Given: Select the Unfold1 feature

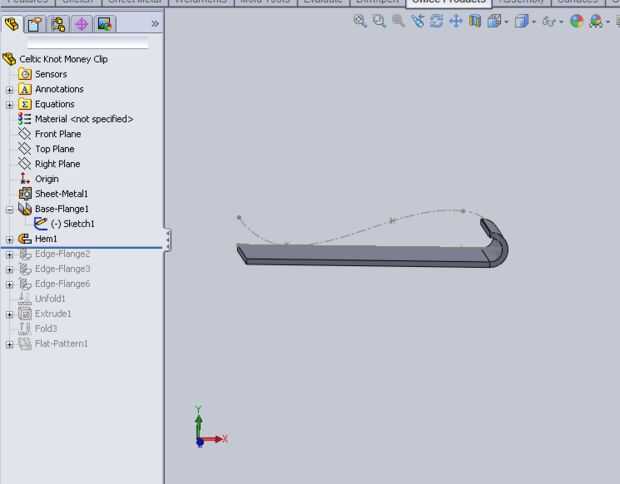Looking at the screenshot, I should pos(50,299).
